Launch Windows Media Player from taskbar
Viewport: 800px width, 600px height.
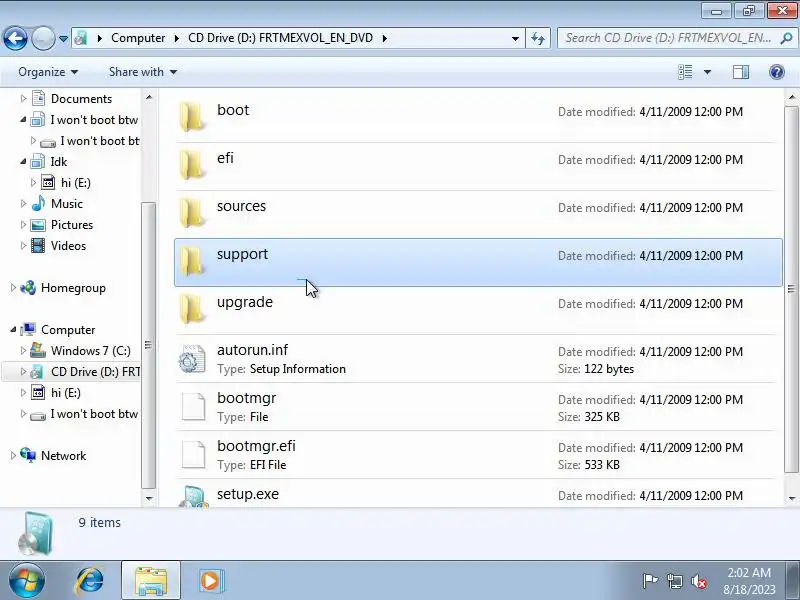point(210,581)
